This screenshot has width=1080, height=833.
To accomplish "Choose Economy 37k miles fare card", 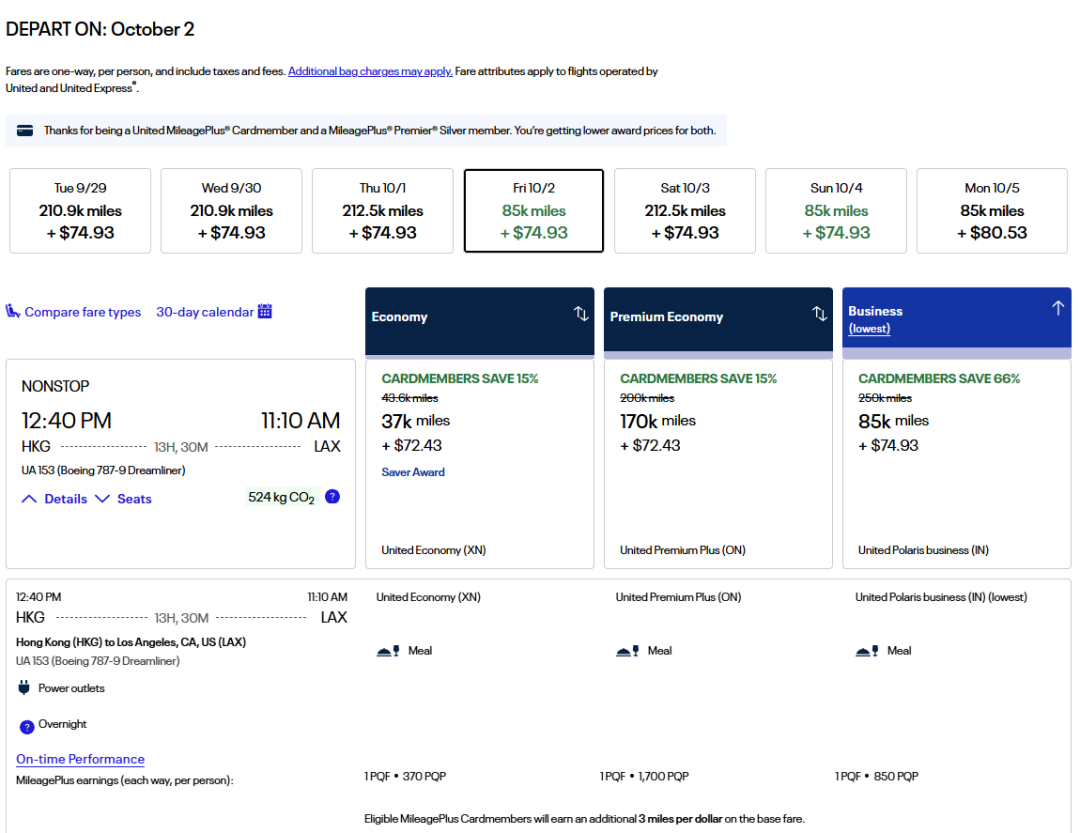I will coord(479,463).
